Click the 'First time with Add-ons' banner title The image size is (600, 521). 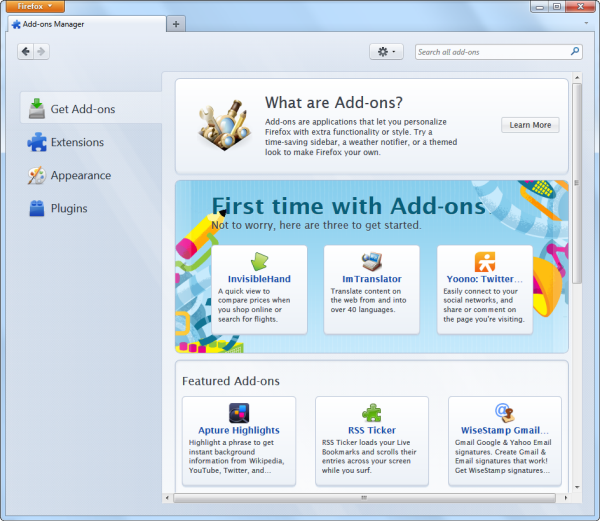pyautogui.click(x=349, y=206)
